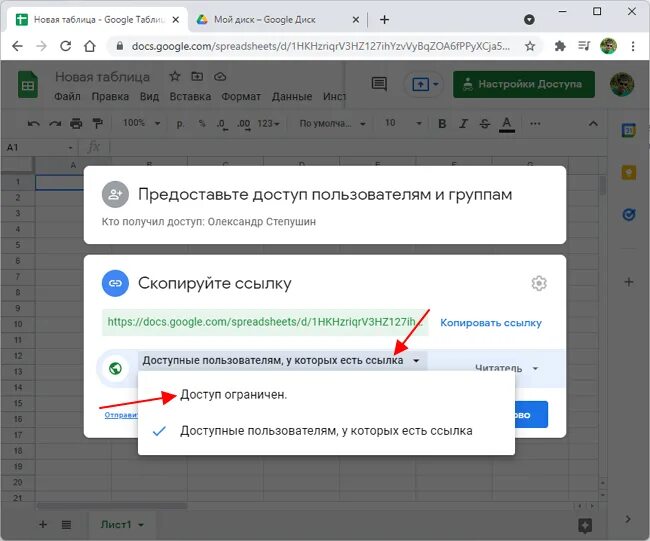Open the Файл menu
650x541 pixels.
67,97
